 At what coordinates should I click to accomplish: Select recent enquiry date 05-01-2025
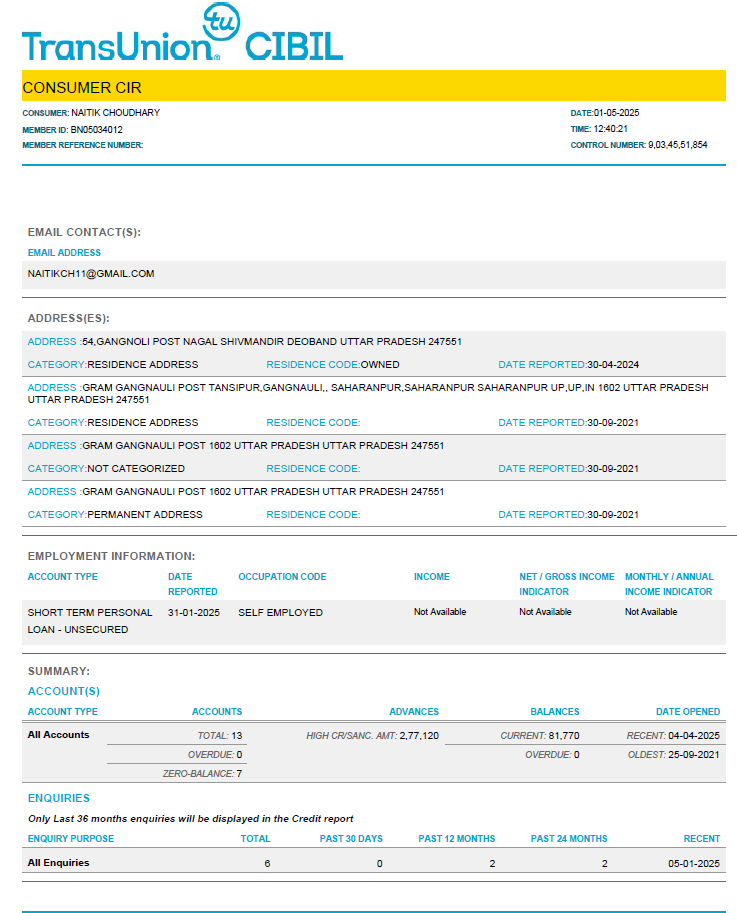[x=694, y=864]
